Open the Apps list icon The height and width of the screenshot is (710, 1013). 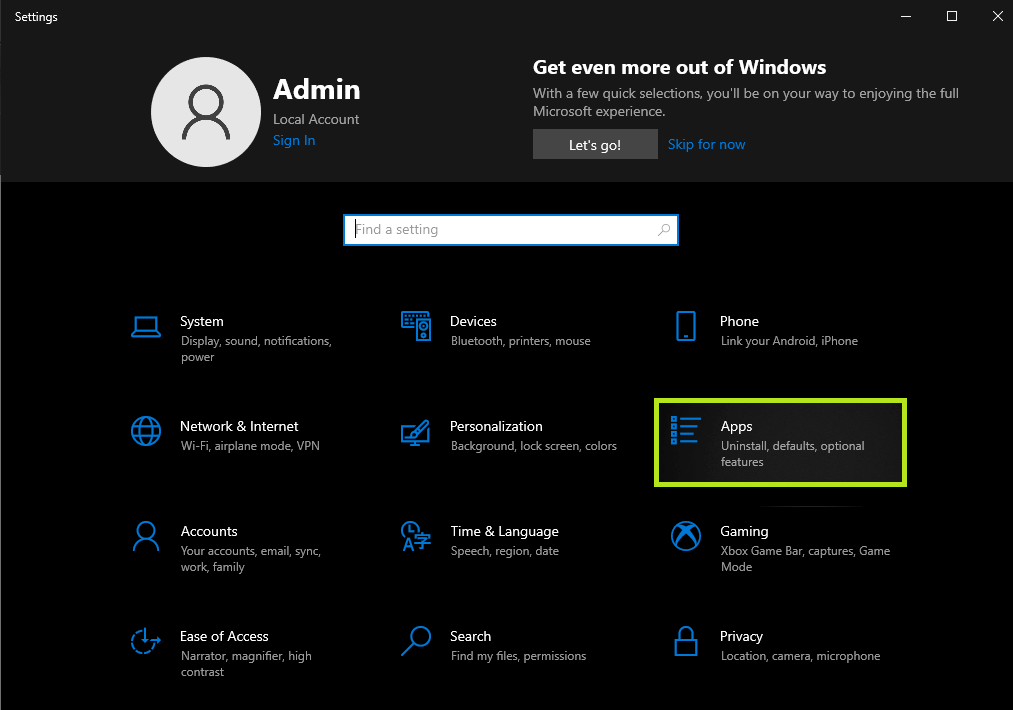click(x=685, y=430)
